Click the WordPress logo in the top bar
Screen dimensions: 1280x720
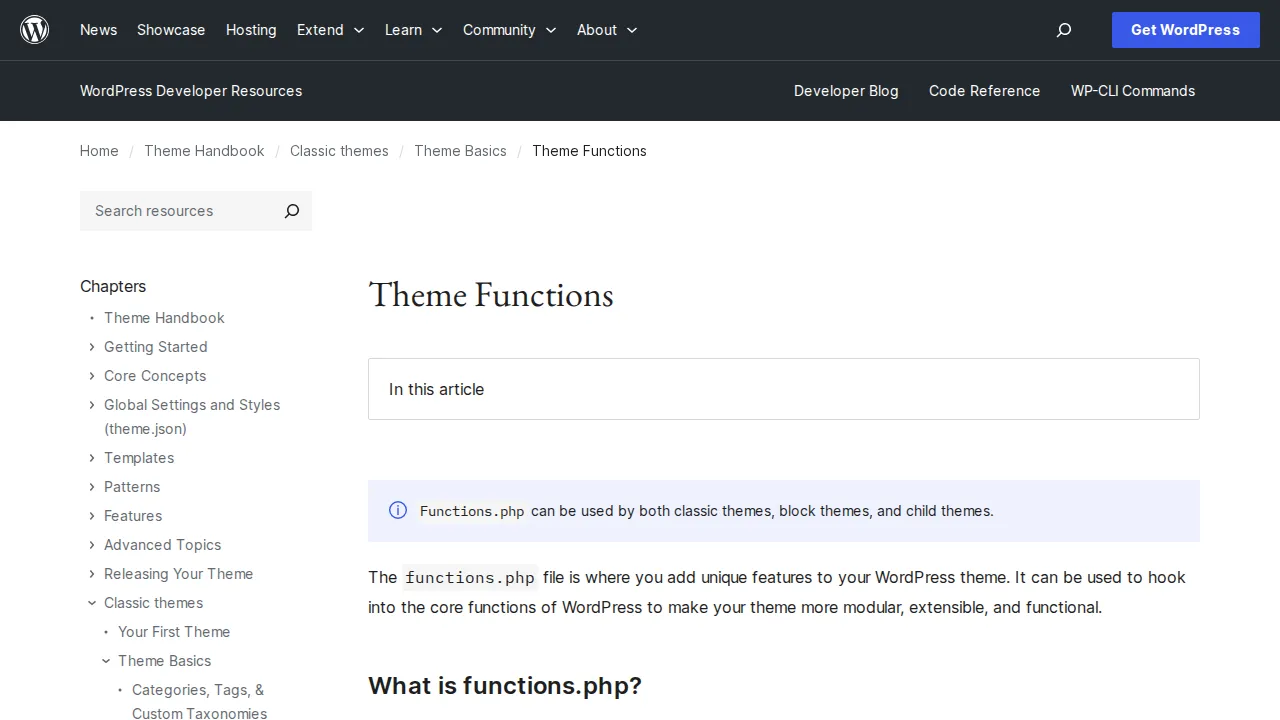tap(34, 30)
